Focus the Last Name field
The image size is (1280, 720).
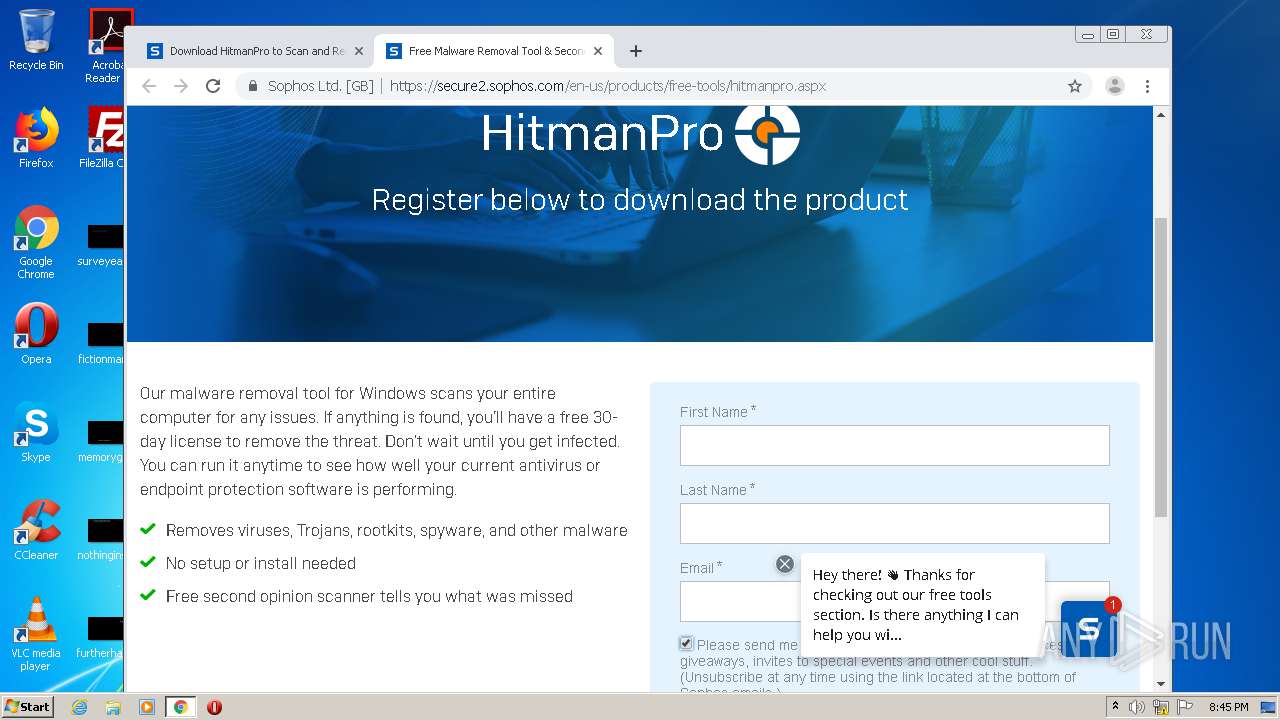[x=894, y=523]
